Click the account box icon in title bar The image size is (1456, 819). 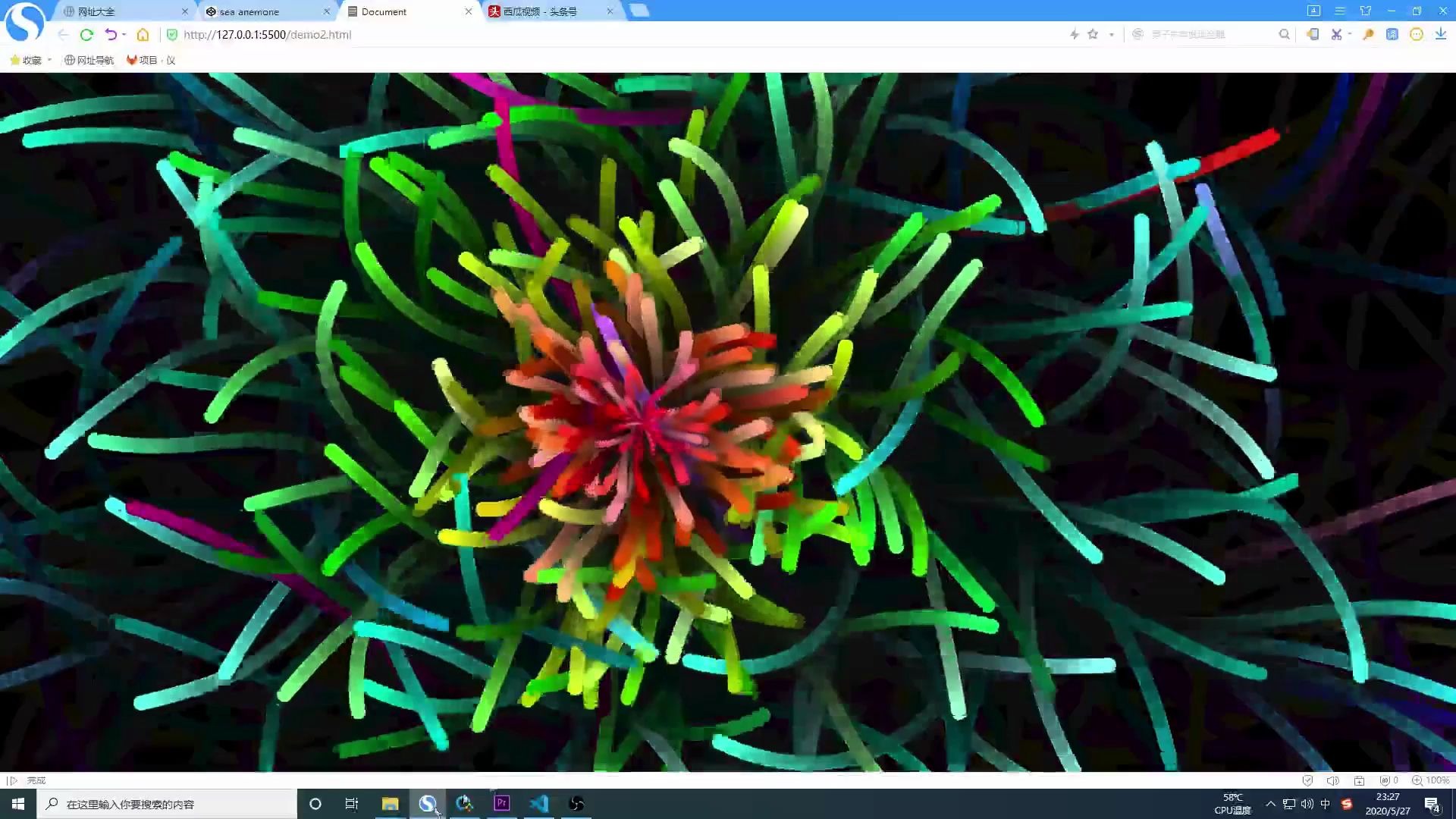tap(1313, 11)
